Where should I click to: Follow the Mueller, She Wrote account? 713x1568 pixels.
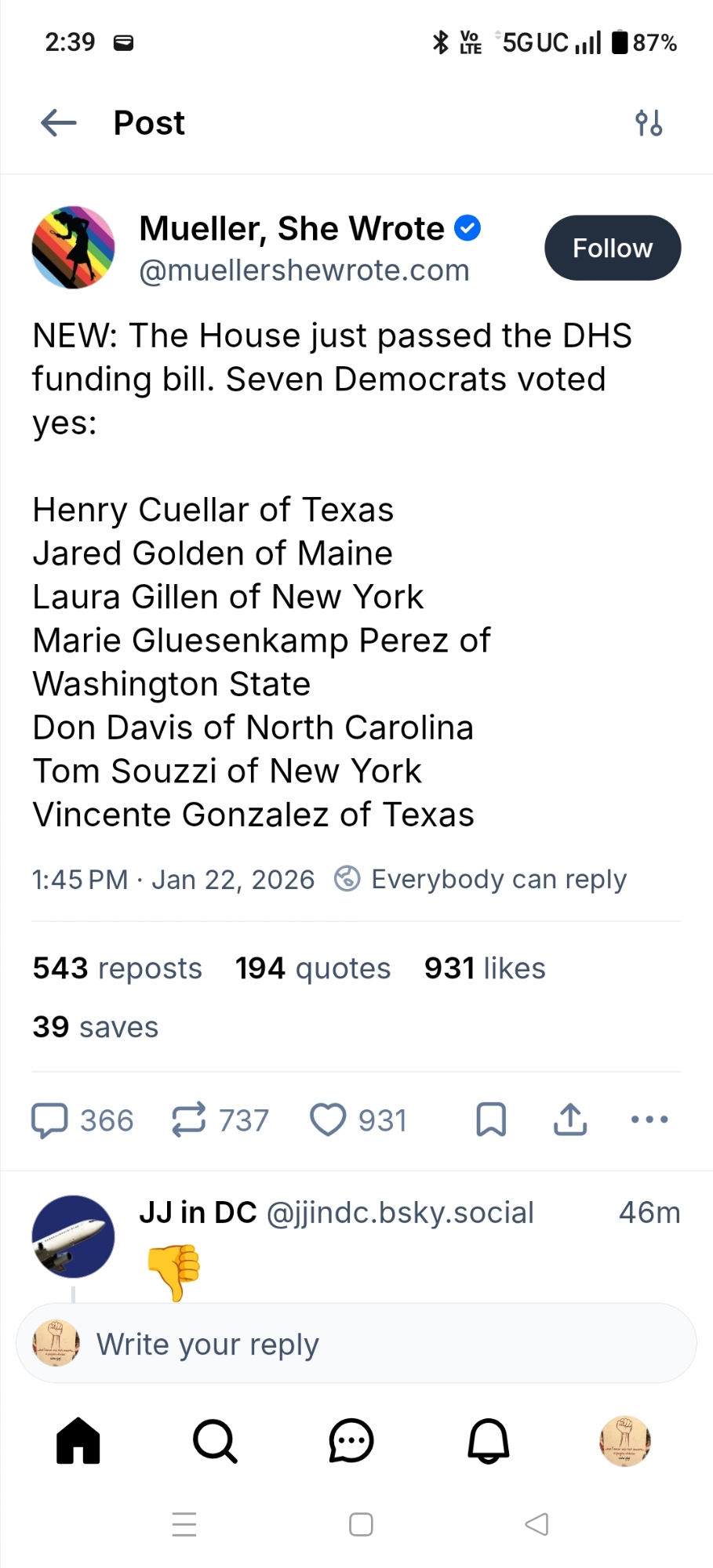click(613, 248)
